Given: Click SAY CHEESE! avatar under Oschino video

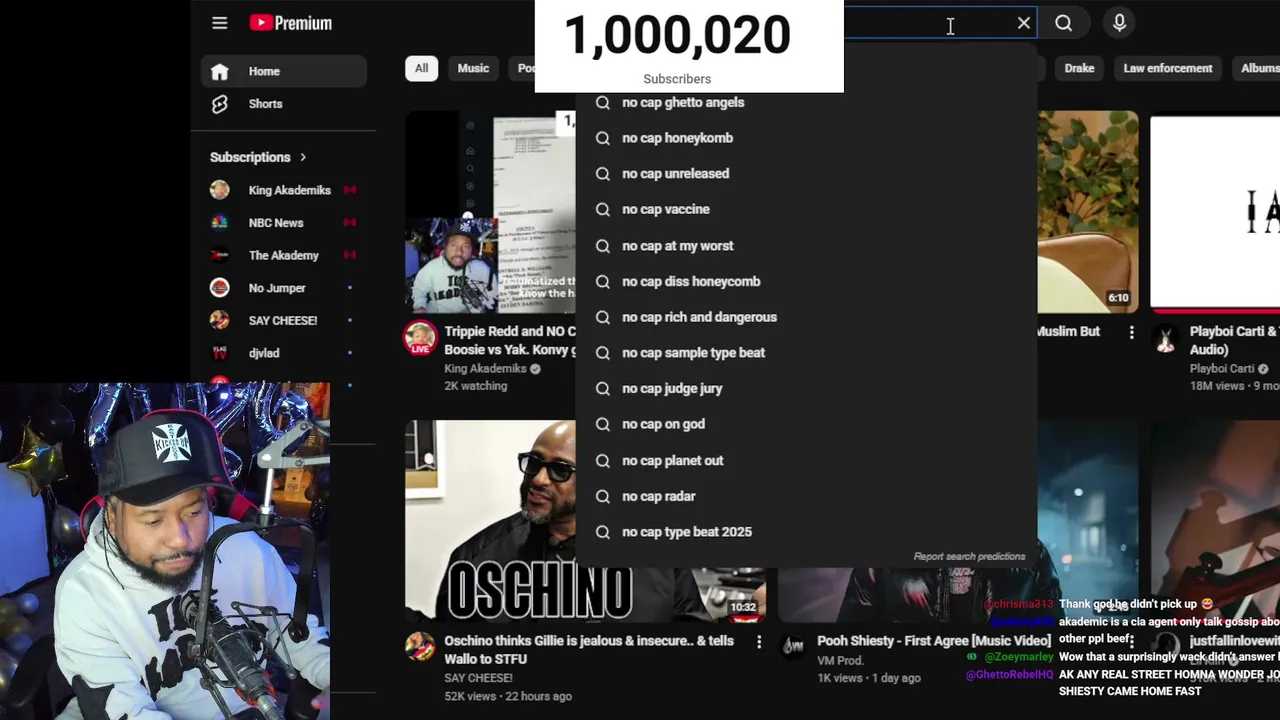Looking at the screenshot, I should point(420,647).
